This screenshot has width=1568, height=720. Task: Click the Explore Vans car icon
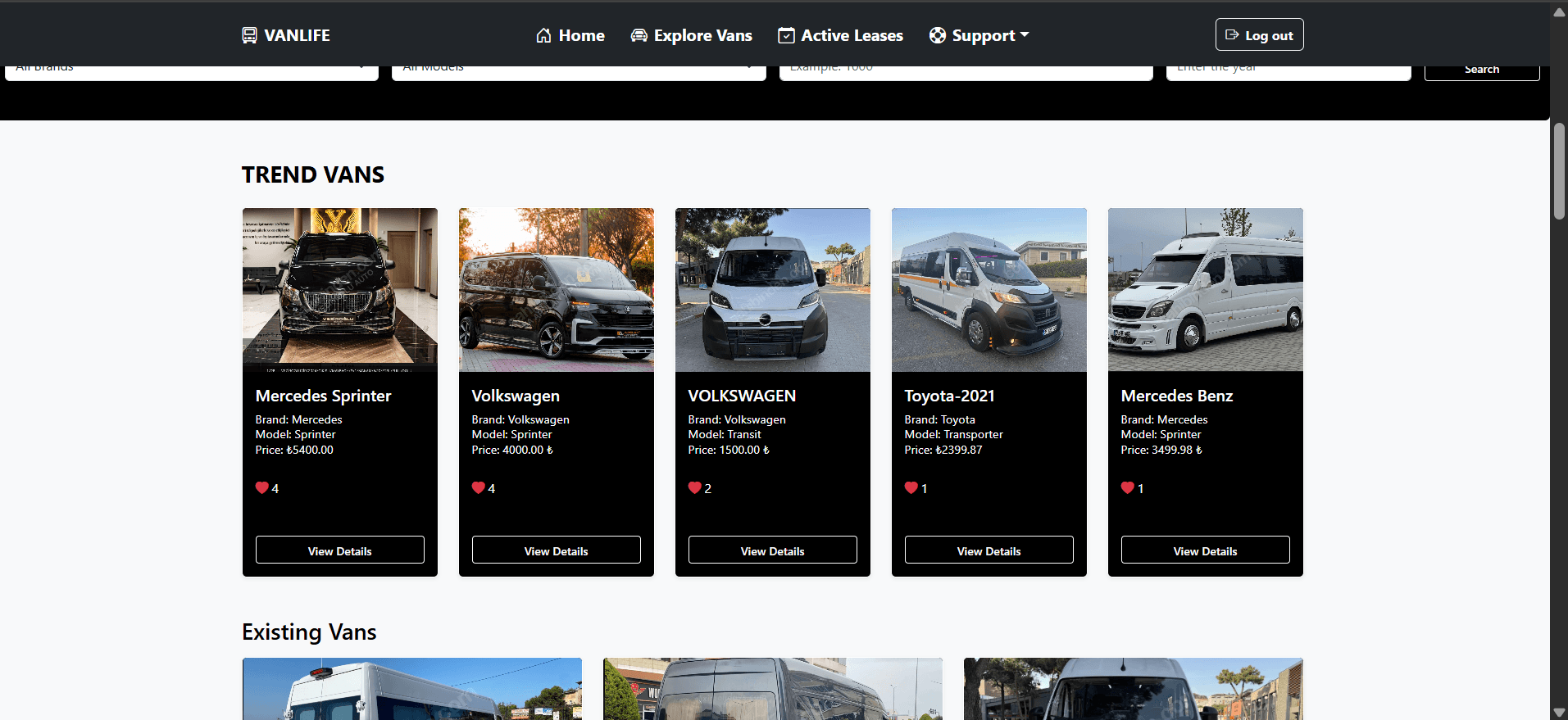(639, 35)
